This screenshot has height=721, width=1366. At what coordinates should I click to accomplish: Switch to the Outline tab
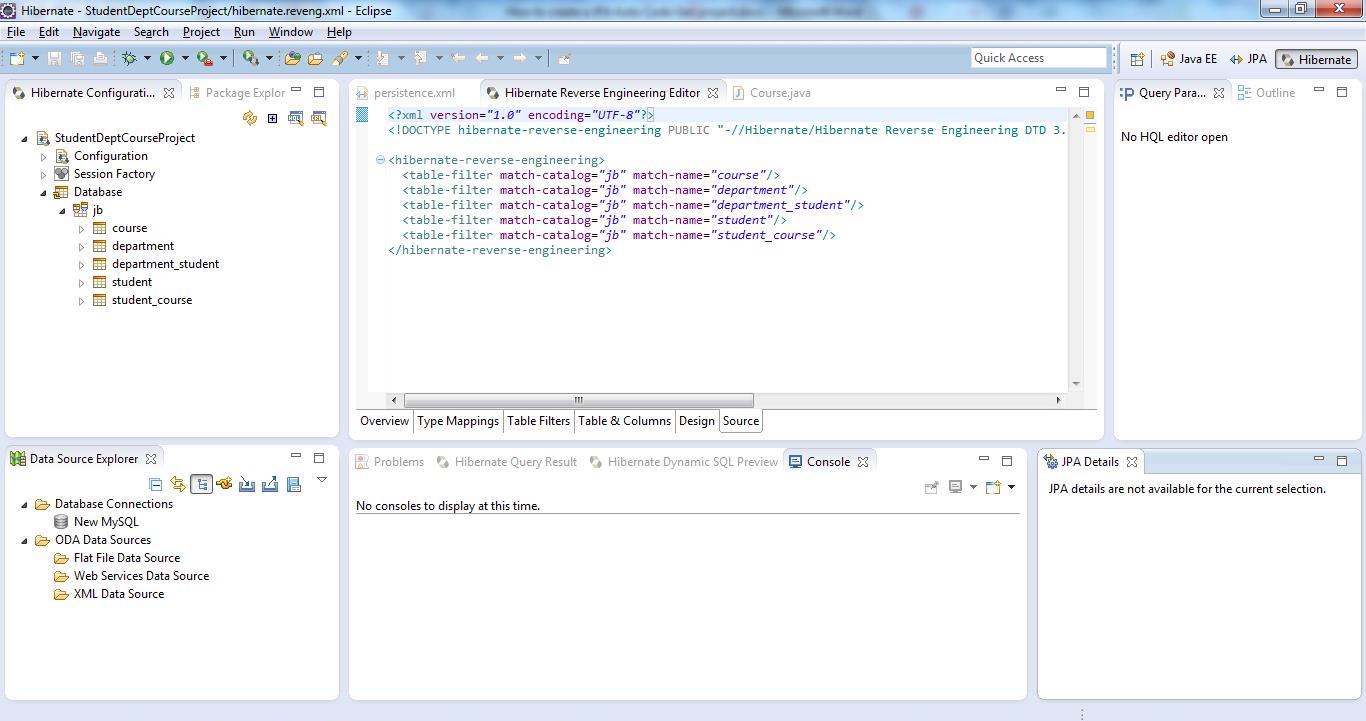pos(1266,93)
